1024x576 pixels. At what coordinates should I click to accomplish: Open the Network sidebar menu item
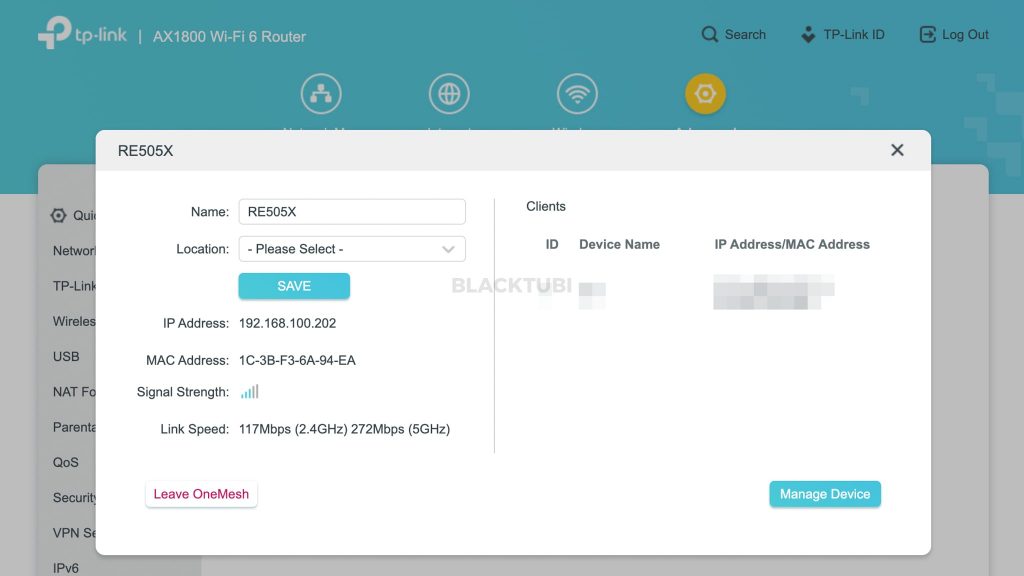point(74,251)
